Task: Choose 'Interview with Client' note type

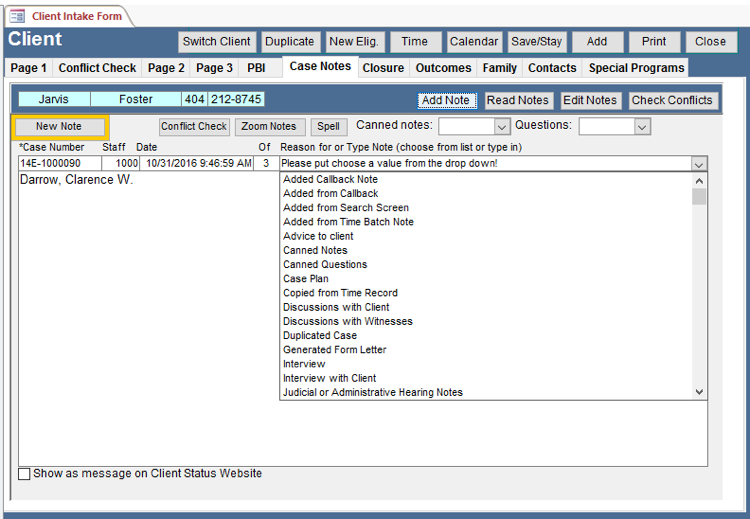Action: 329,378
